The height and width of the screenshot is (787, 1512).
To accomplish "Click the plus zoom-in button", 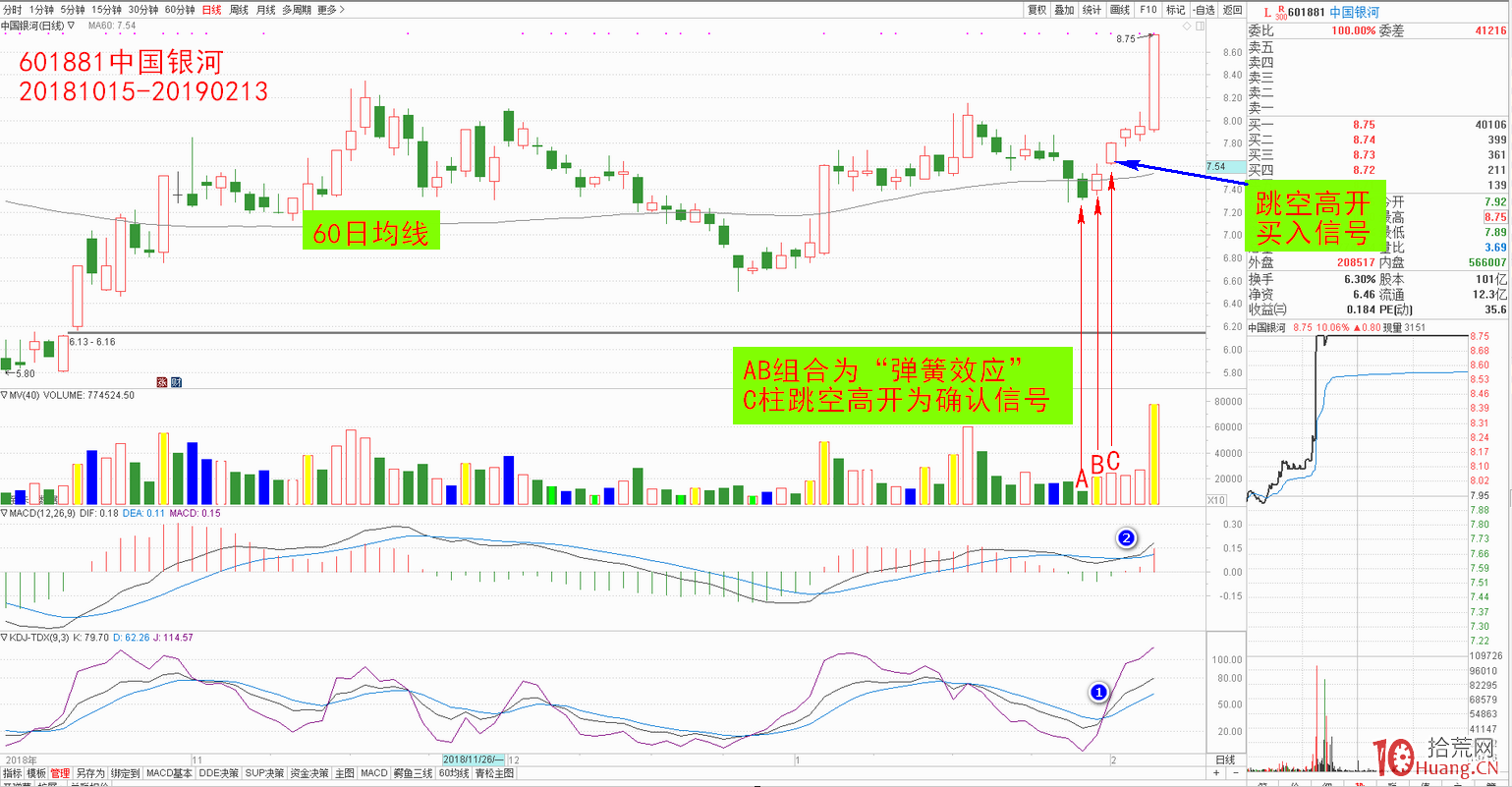I will click(1217, 774).
